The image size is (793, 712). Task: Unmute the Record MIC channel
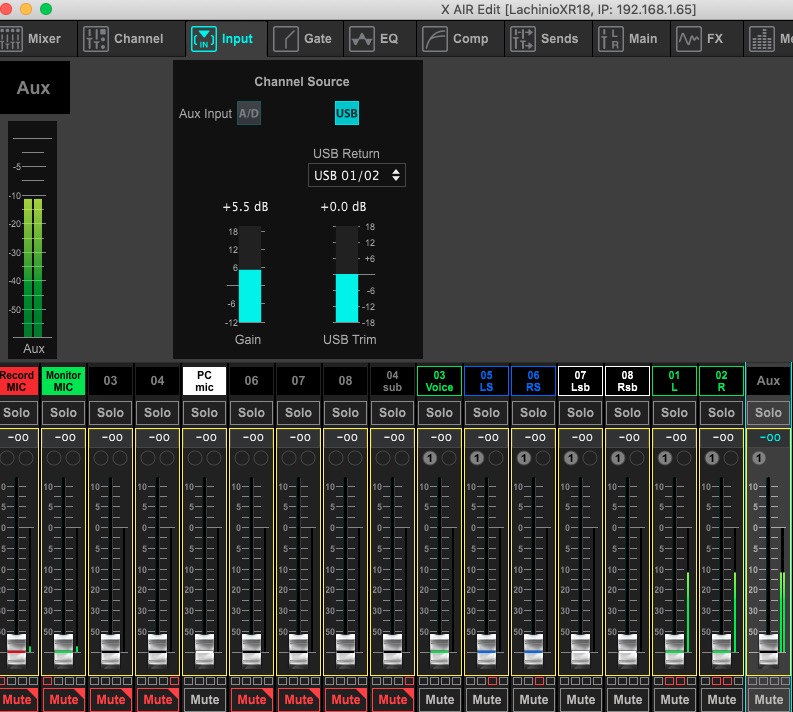coord(17,699)
